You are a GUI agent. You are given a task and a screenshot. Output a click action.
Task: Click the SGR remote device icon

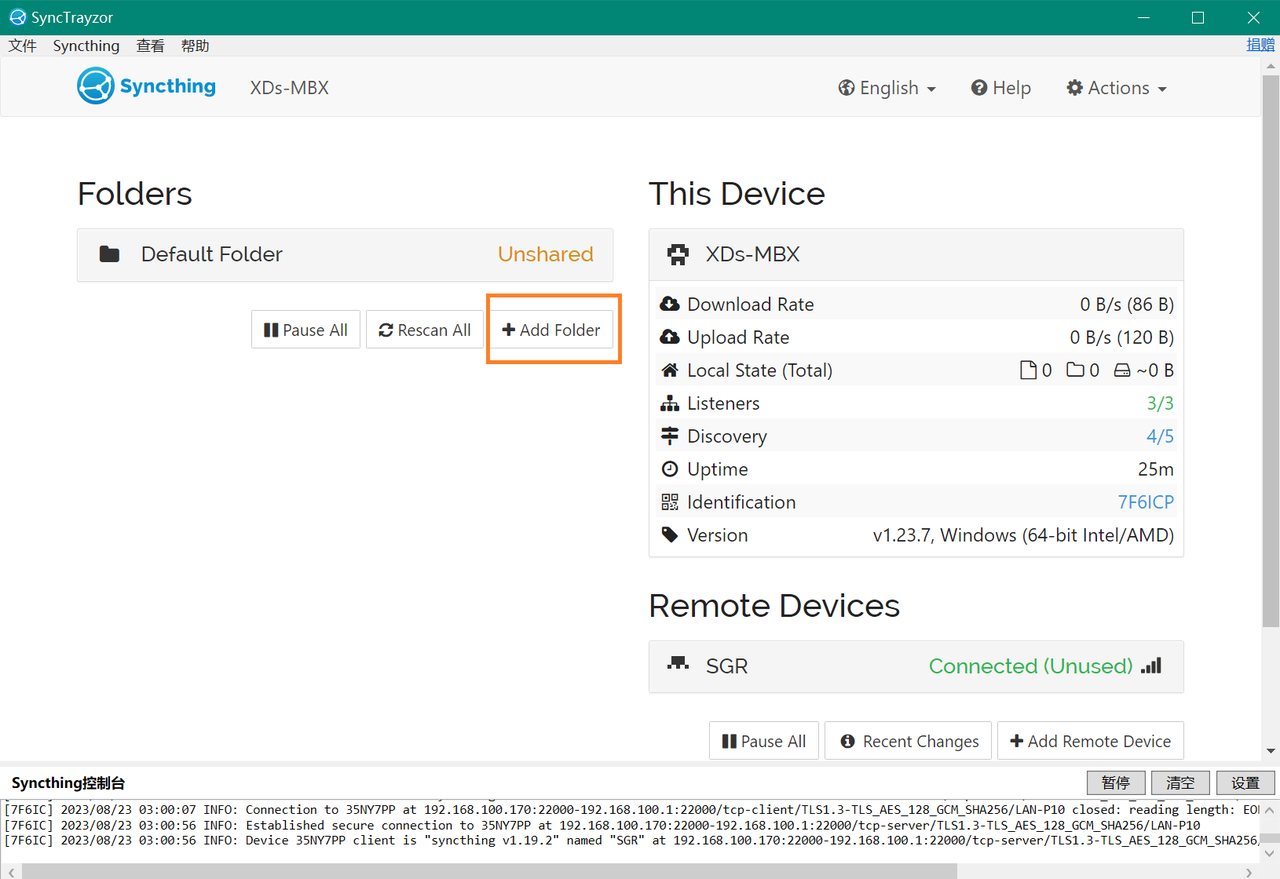pyautogui.click(x=678, y=664)
